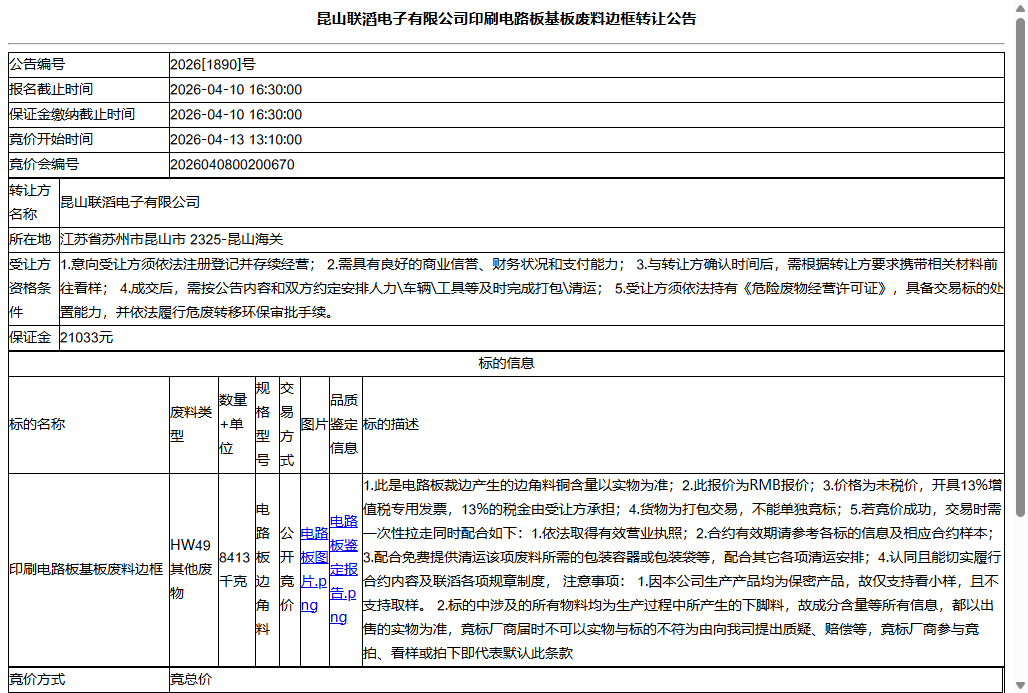Screen dimensions: 1028x693
Task: Click the item name 印刷电路板基板废料边框
Action: (x=86, y=569)
